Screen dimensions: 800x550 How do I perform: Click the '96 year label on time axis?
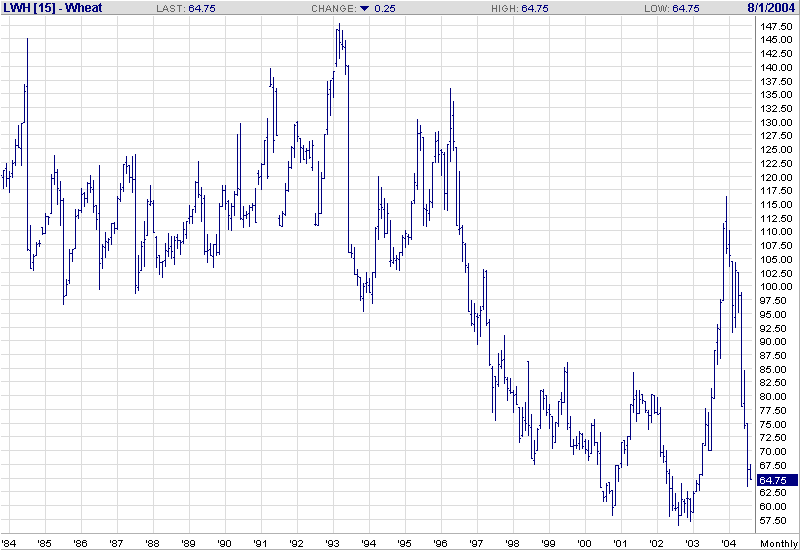tap(440, 543)
